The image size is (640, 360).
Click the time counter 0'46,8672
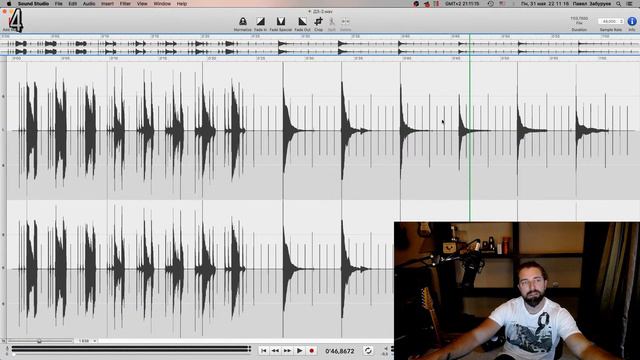(x=340, y=351)
